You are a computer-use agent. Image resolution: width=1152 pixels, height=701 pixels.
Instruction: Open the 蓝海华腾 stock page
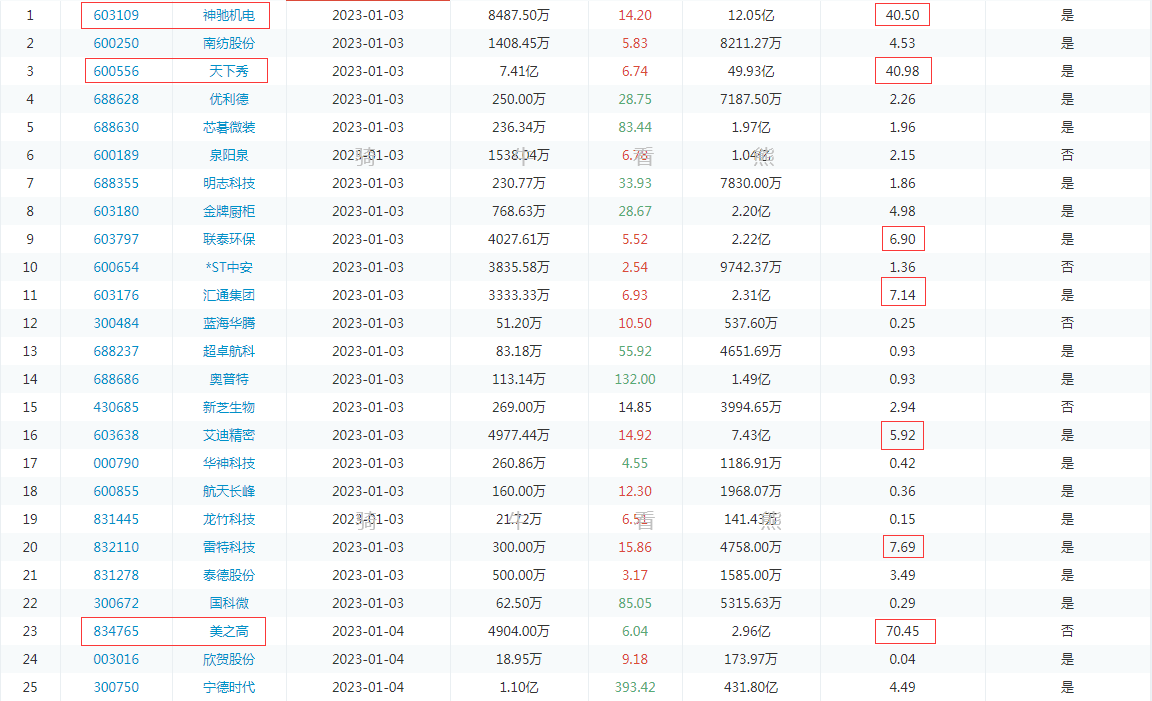228,323
